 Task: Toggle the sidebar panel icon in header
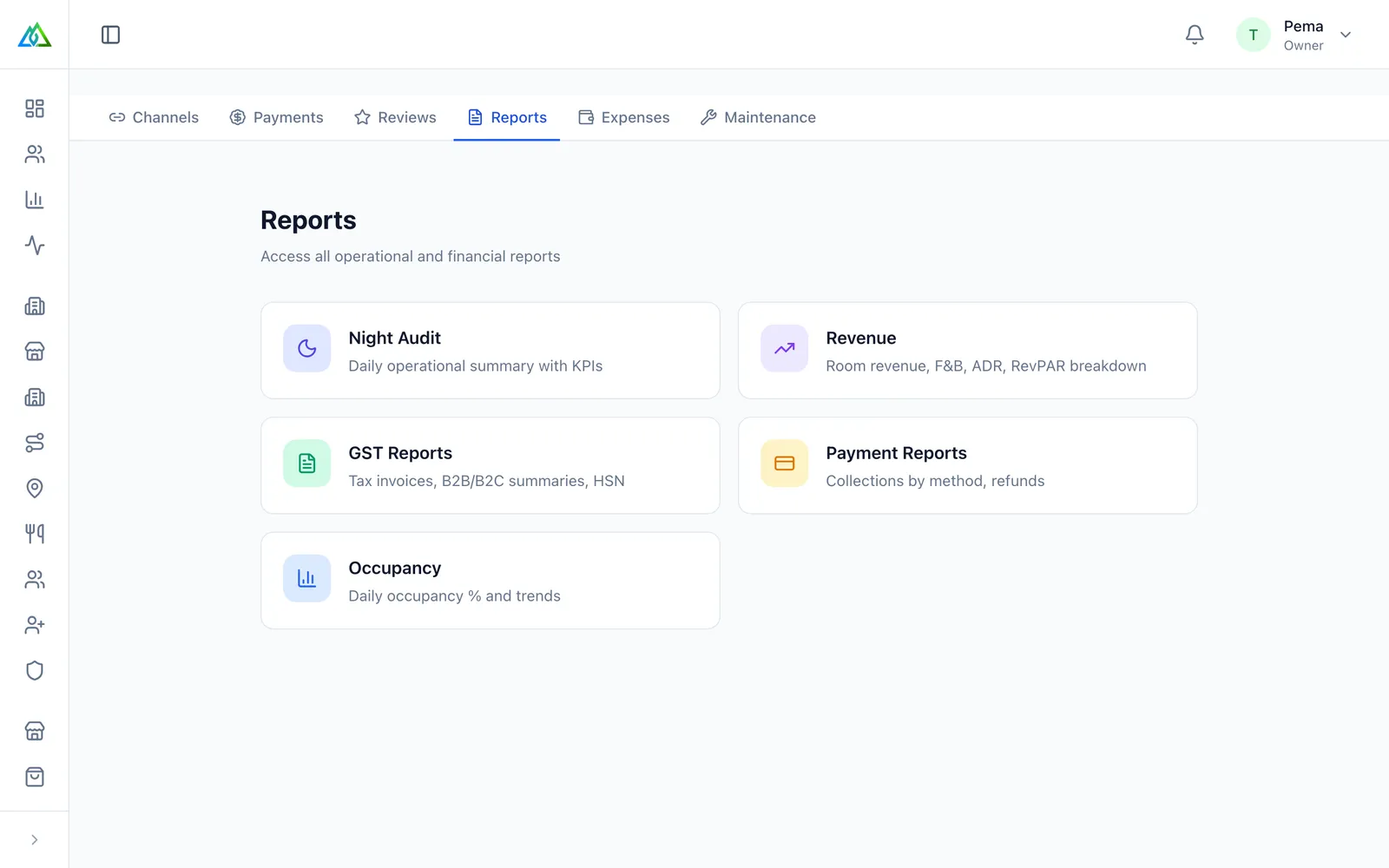point(110,35)
